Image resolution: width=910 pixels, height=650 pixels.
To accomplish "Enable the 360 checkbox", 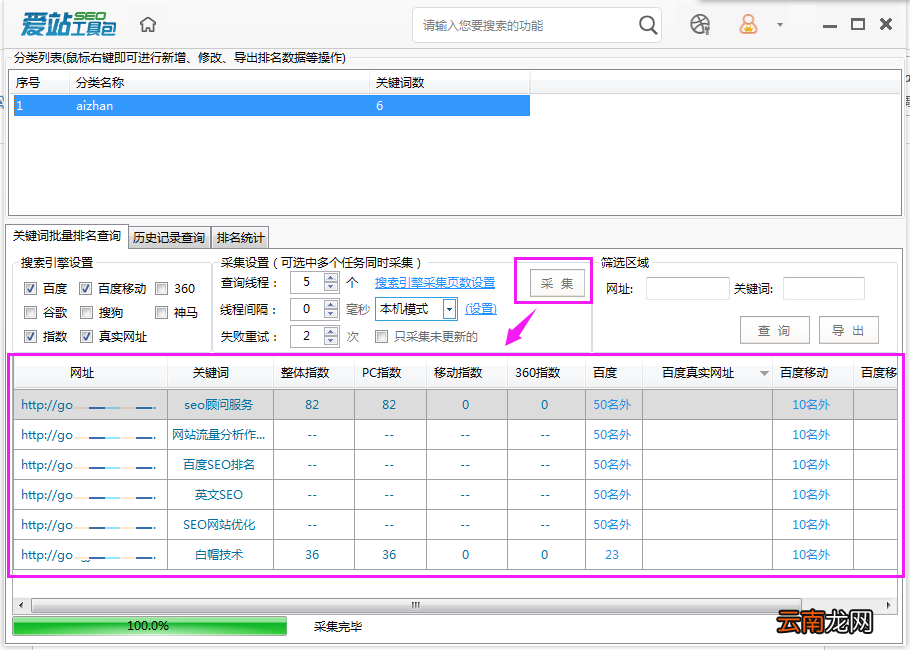I will point(162,288).
